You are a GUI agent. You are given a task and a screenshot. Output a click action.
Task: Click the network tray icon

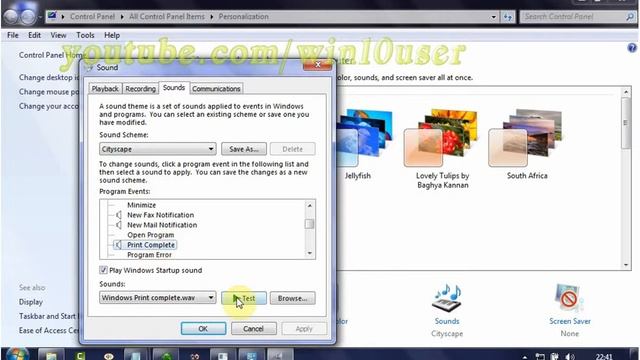click(x=540, y=356)
